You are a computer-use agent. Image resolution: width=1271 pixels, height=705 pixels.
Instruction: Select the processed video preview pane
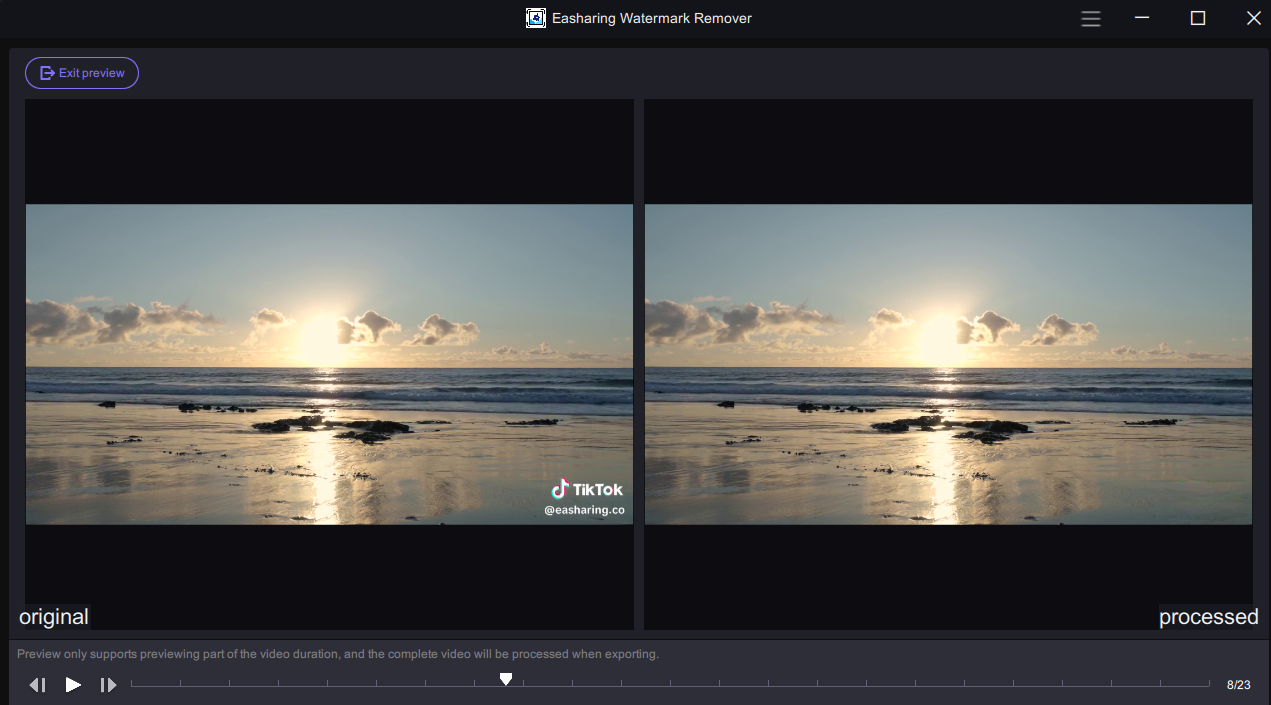pyautogui.click(x=948, y=364)
